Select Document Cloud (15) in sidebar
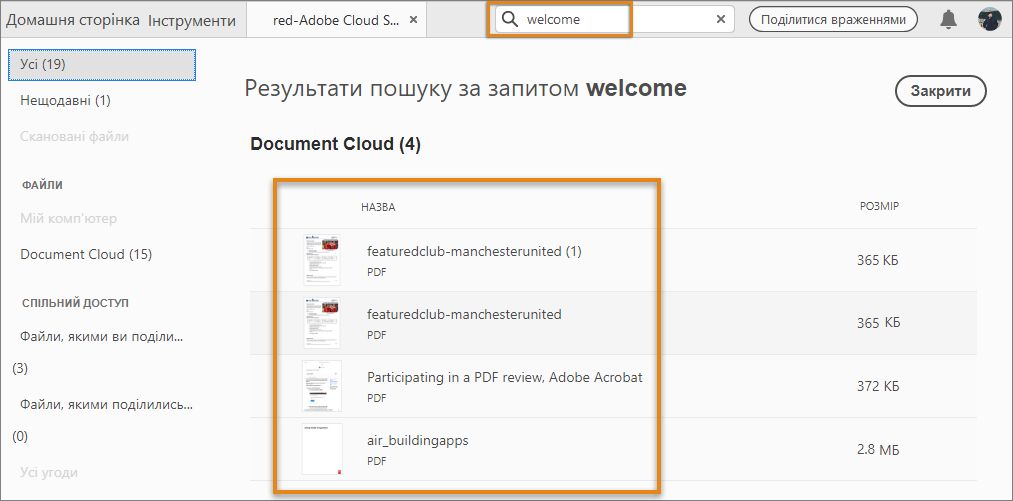 (x=86, y=255)
